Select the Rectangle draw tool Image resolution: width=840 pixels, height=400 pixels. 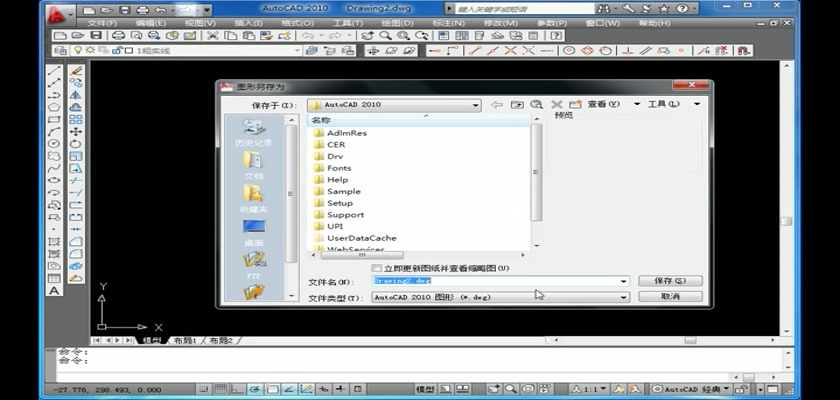point(54,119)
